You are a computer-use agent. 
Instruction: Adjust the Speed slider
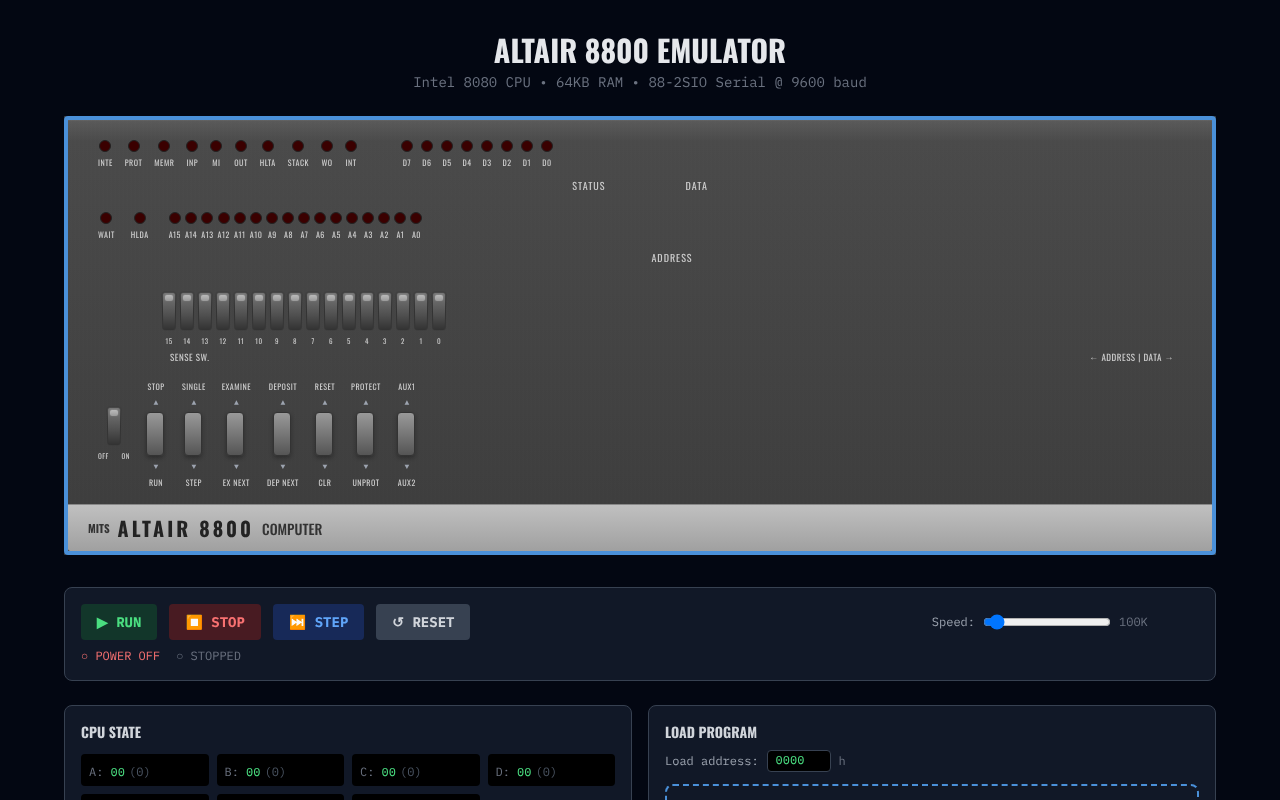tap(1047, 622)
